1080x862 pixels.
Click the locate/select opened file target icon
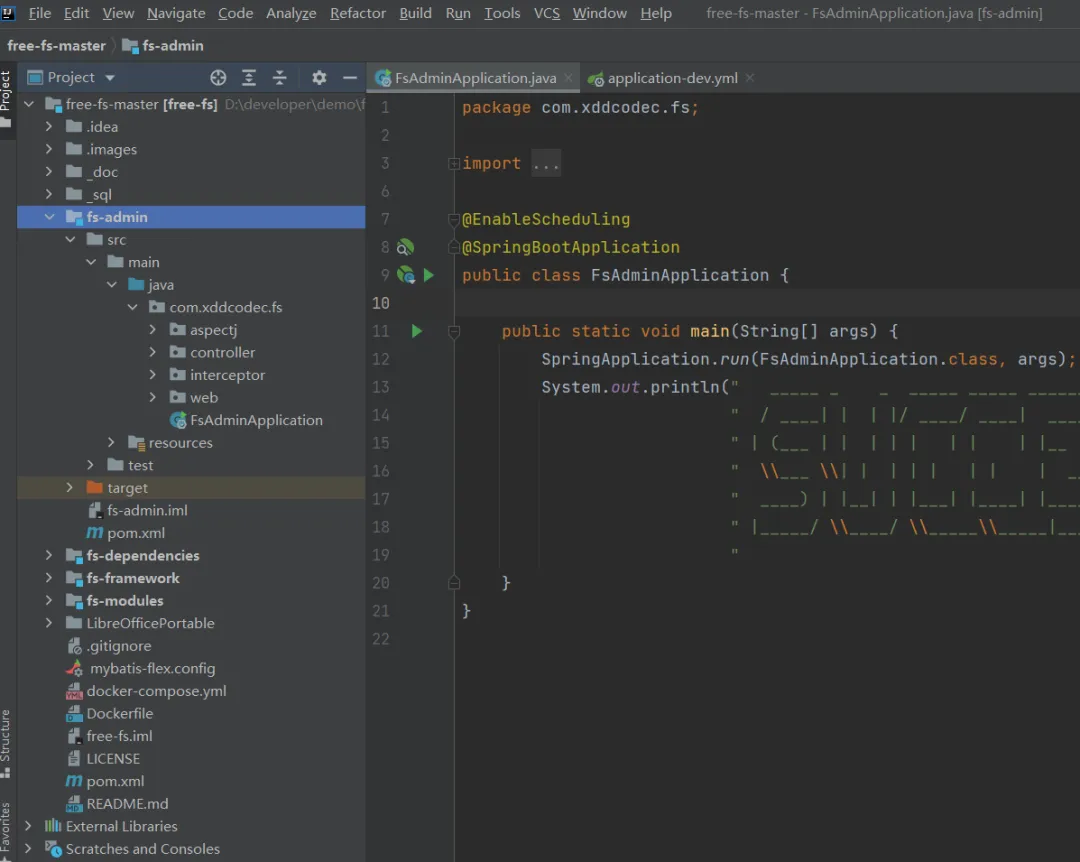coord(218,78)
